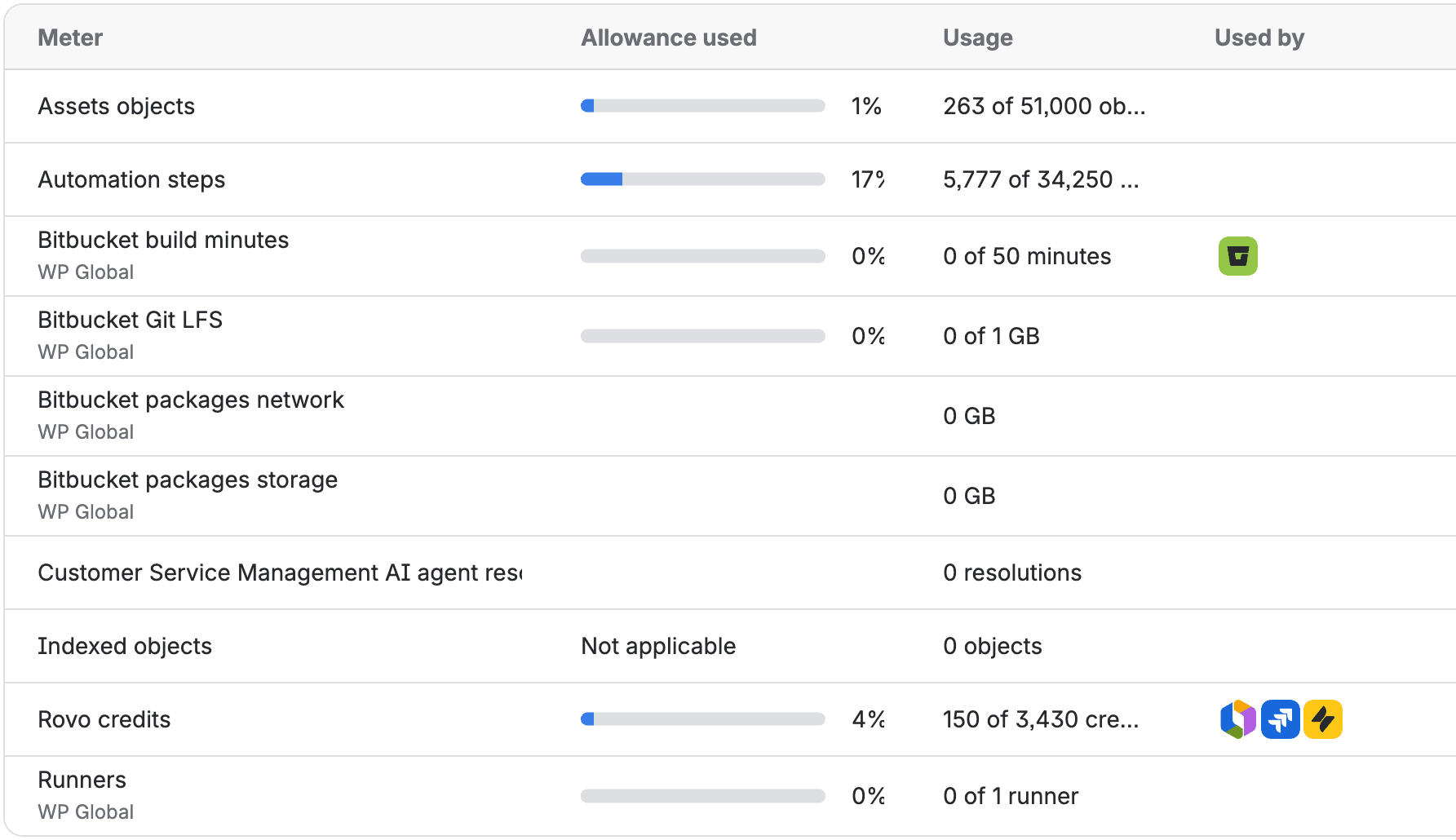Viewport: 1456px width, 840px height.
Task: Select the Runners meter name
Action: (x=82, y=780)
